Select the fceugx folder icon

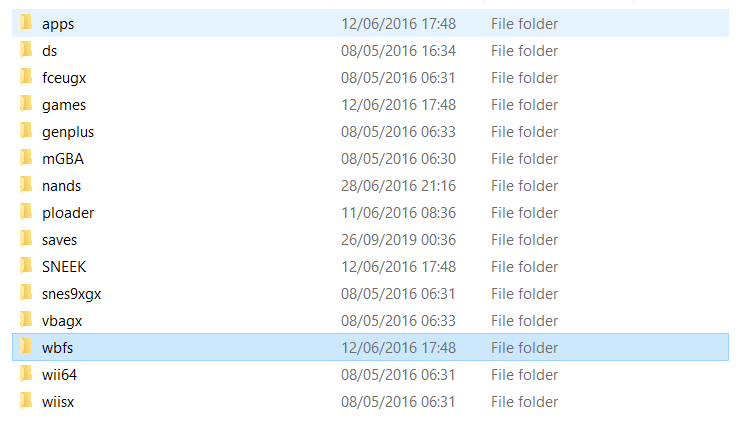click(x=26, y=77)
